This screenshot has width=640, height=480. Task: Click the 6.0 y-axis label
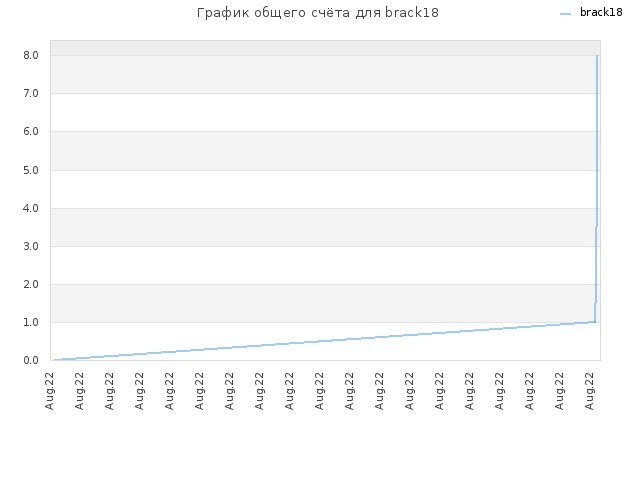(31, 131)
